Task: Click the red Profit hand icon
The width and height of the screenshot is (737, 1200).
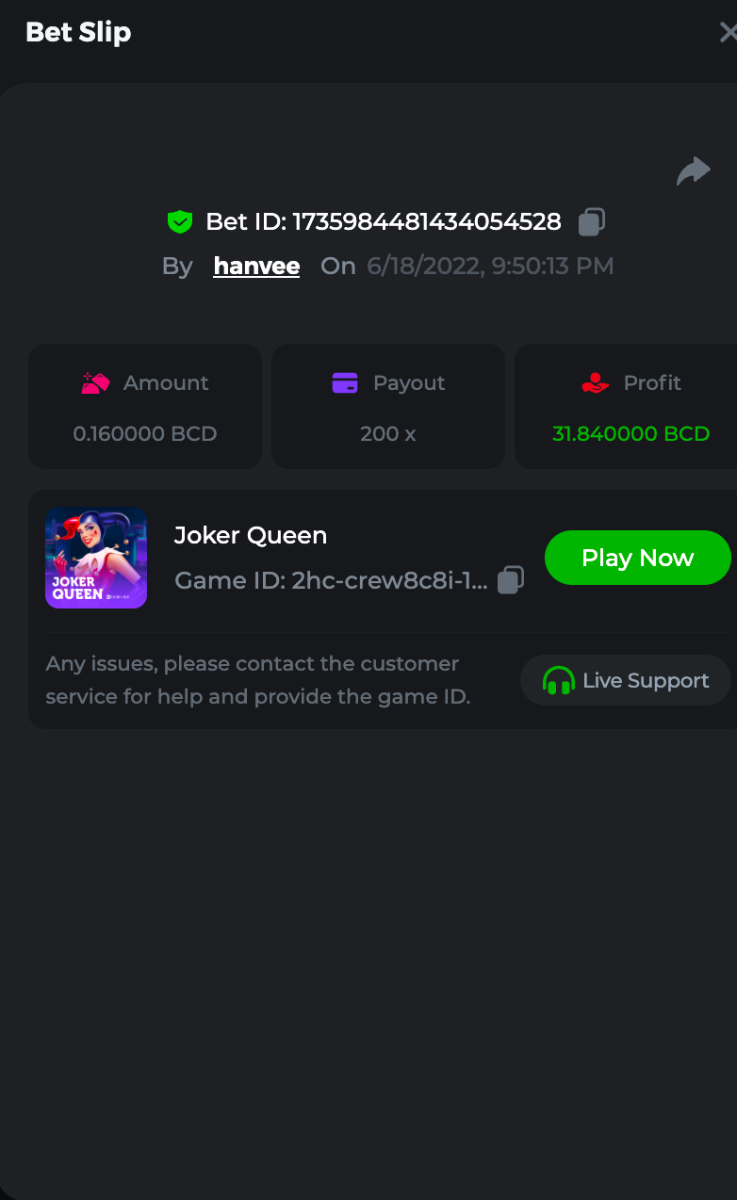Action: pos(595,383)
